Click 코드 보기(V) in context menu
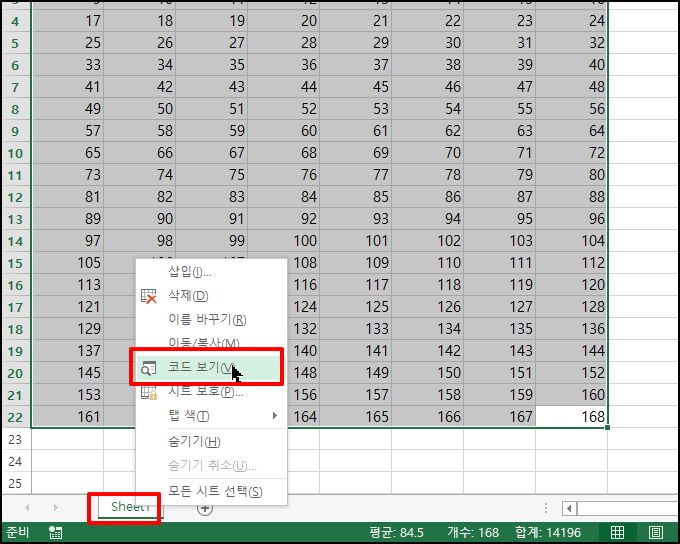This screenshot has height=544, width=680. point(209,368)
